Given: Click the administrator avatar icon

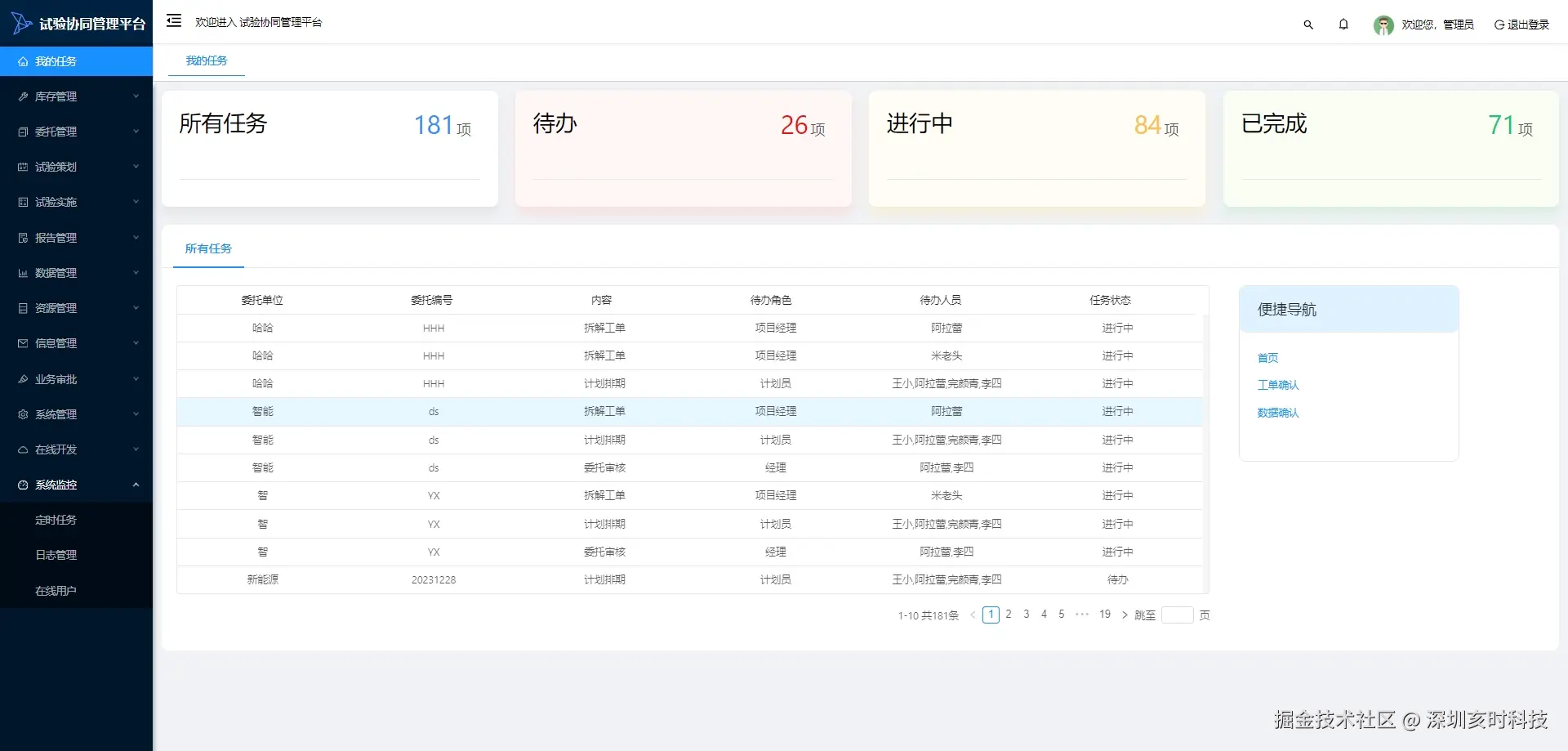Looking at the screenshot, I should coord(1383,25).
